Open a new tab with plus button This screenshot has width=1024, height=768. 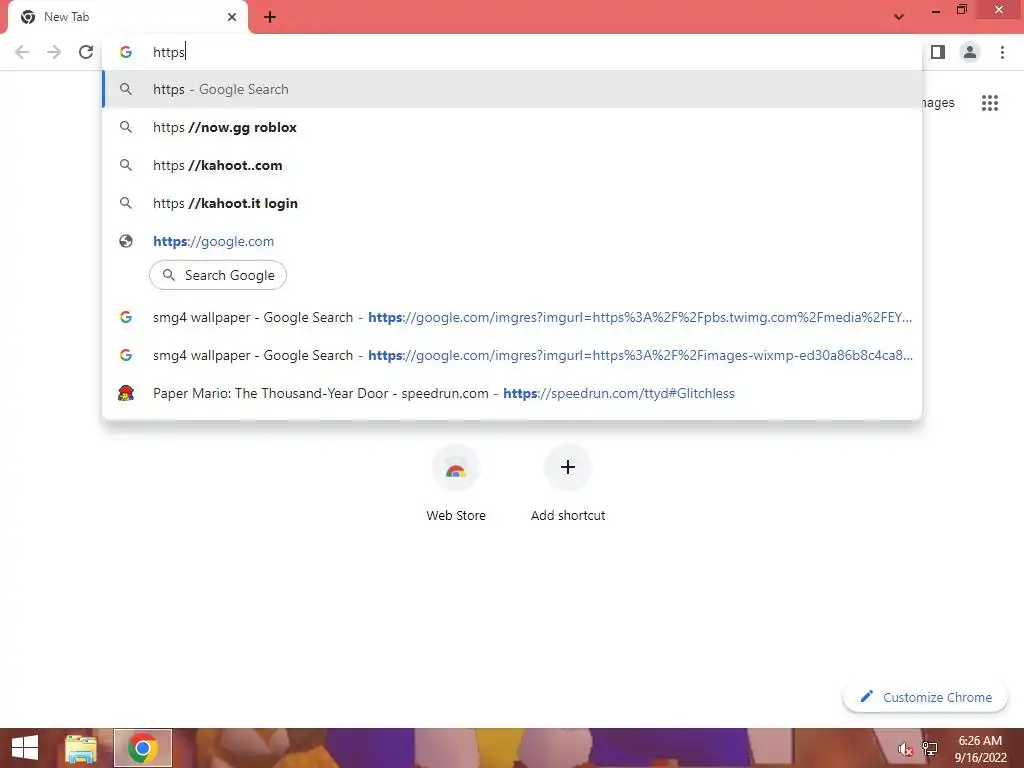[x=270, y=17]
